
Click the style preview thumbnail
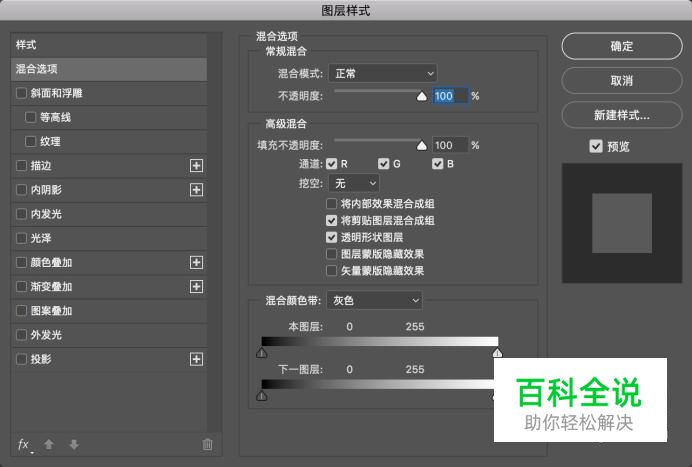tap(622, 223)
